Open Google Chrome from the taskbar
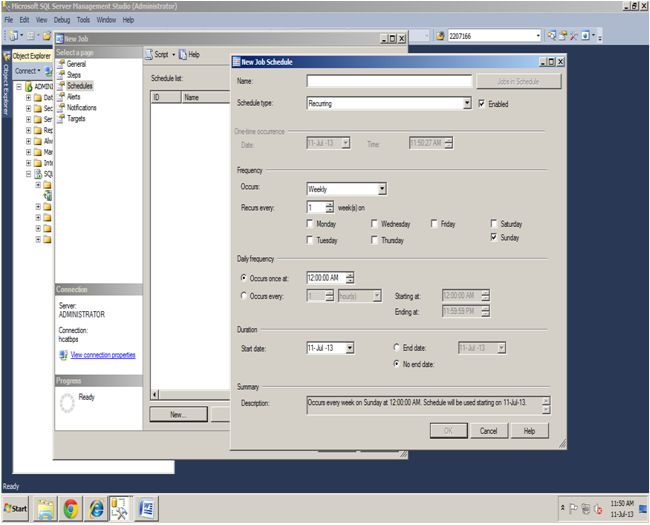 click(71, 508)
